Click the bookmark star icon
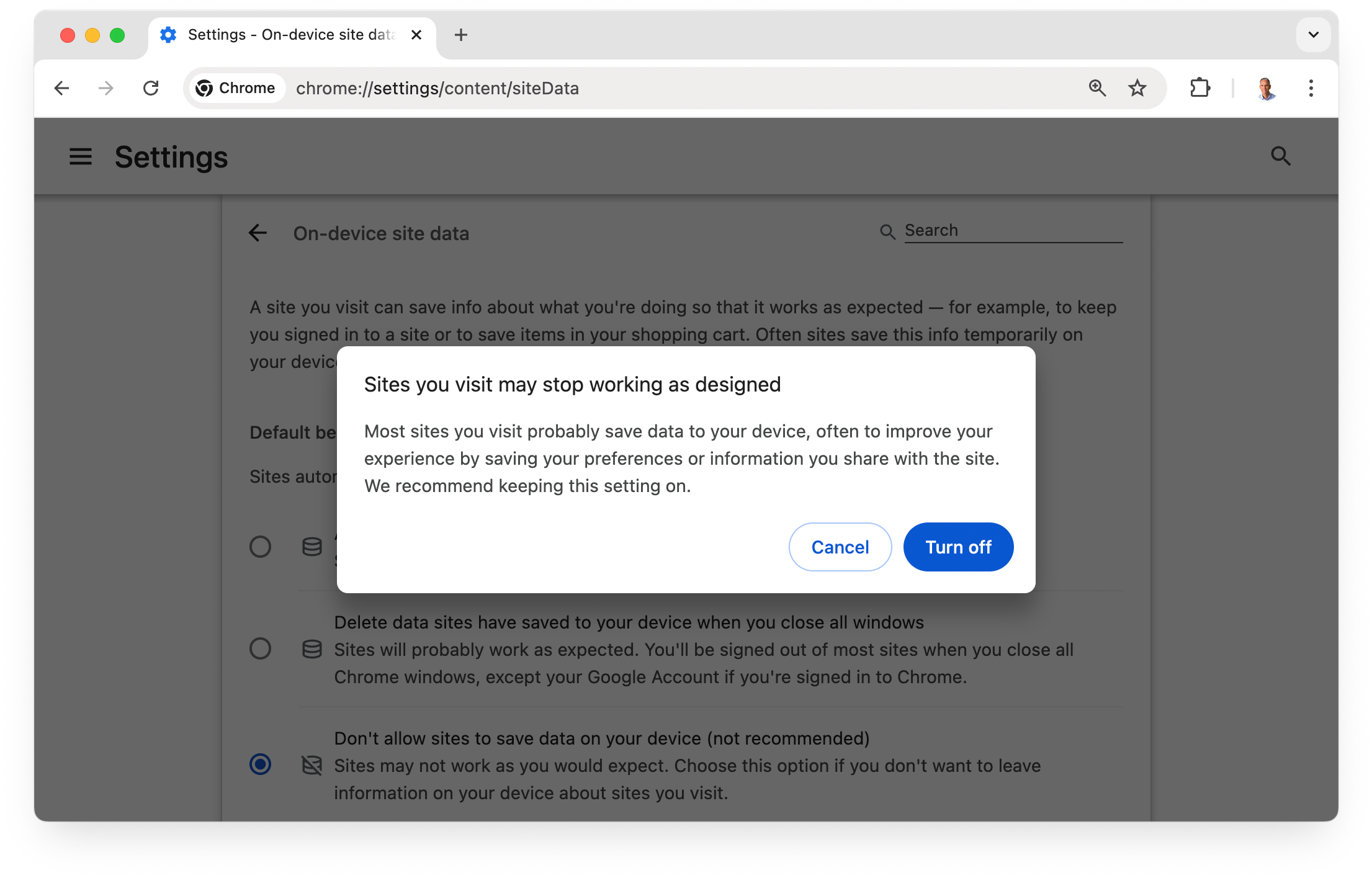This screenshot has width=1372, height=878. tap(1138, 88)
